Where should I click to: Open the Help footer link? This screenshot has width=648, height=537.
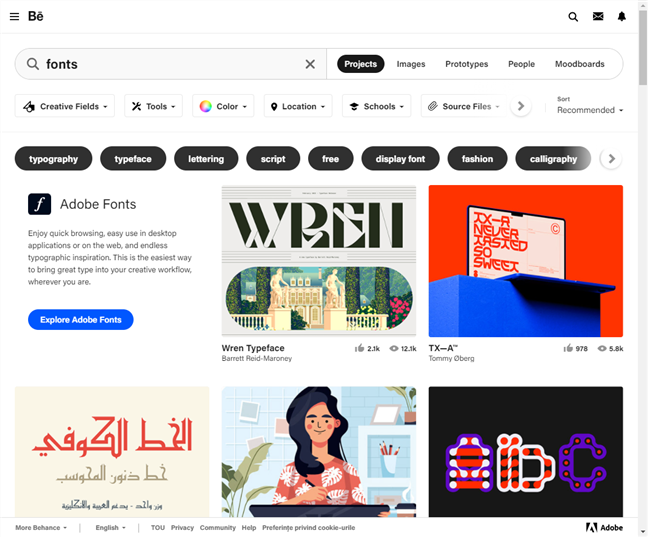(249, 527)
